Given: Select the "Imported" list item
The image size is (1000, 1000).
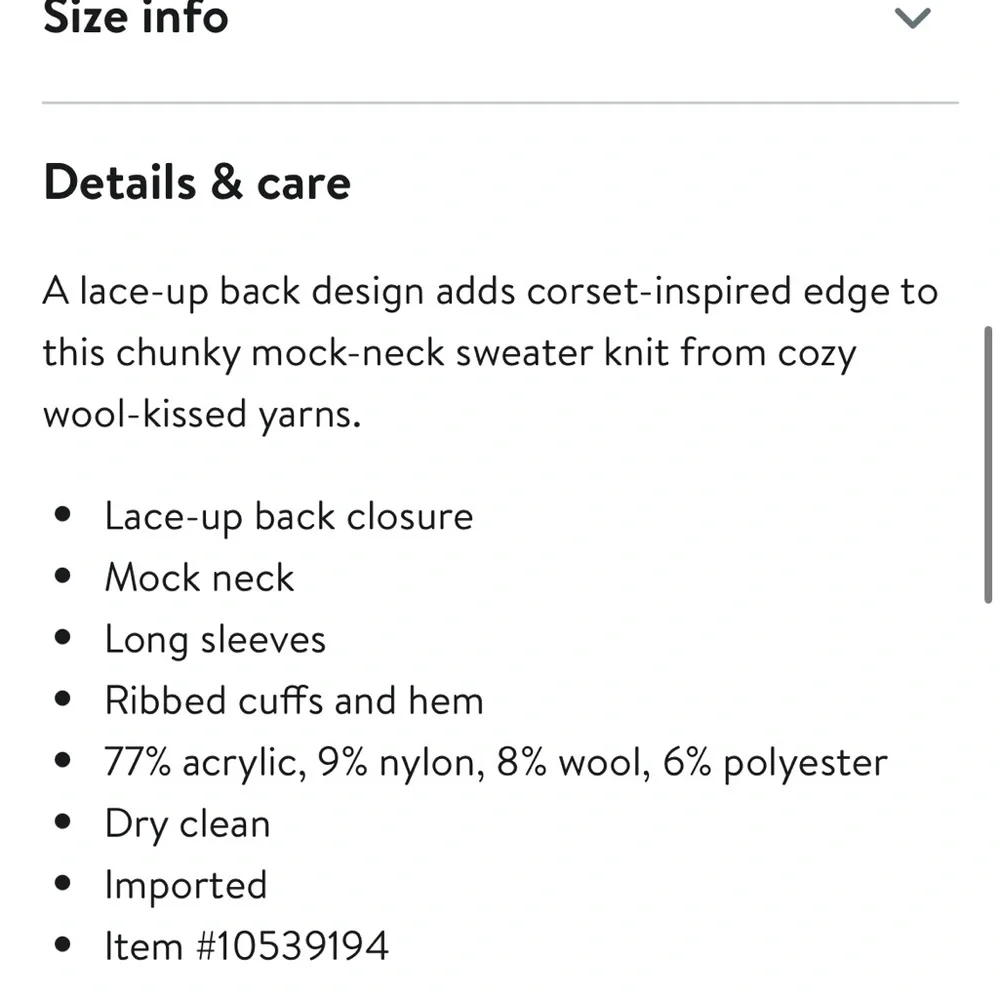Looking at the screenshot, I should [186, 885].
